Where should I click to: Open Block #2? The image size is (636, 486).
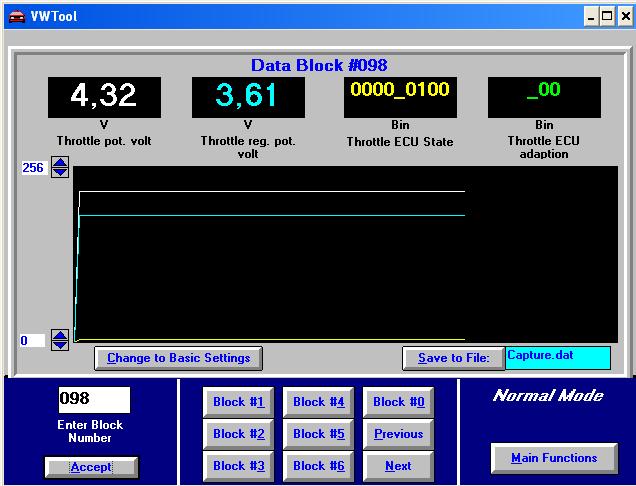pos(238,434)
